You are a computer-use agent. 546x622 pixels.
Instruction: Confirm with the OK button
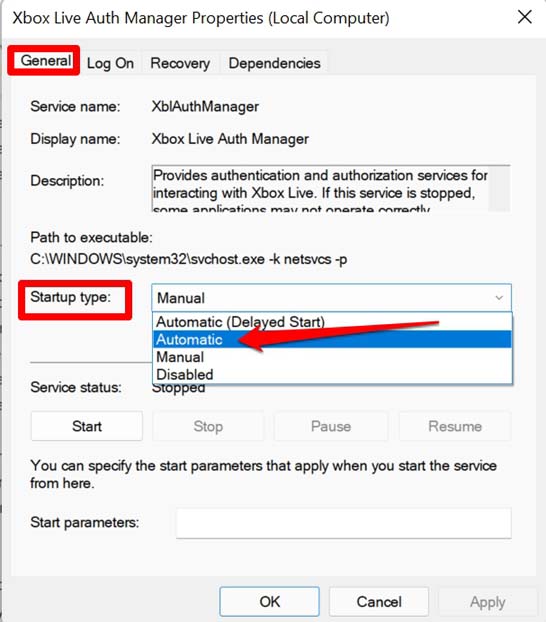[269, 601]
